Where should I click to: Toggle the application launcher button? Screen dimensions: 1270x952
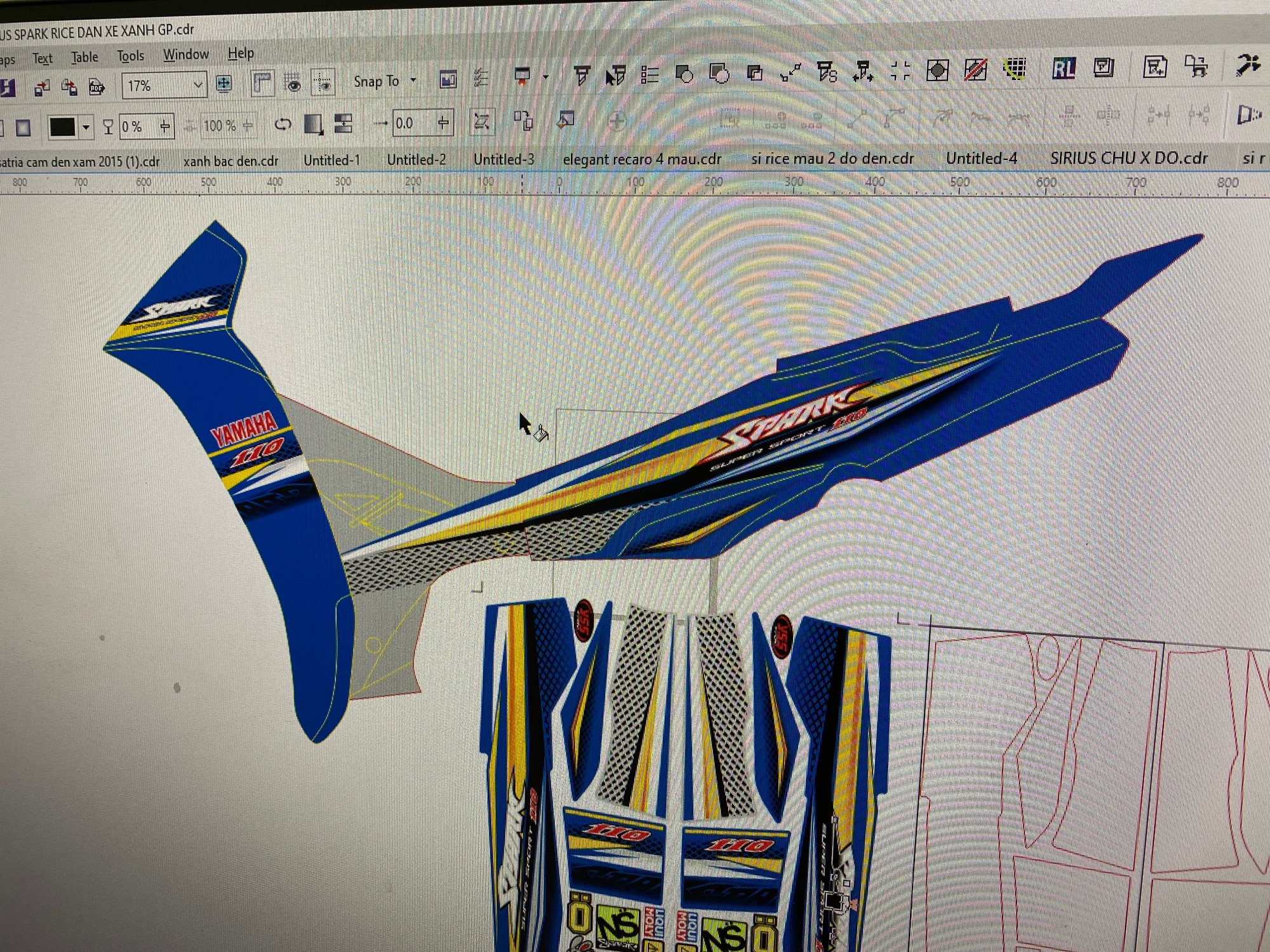(x=522, y=77)
